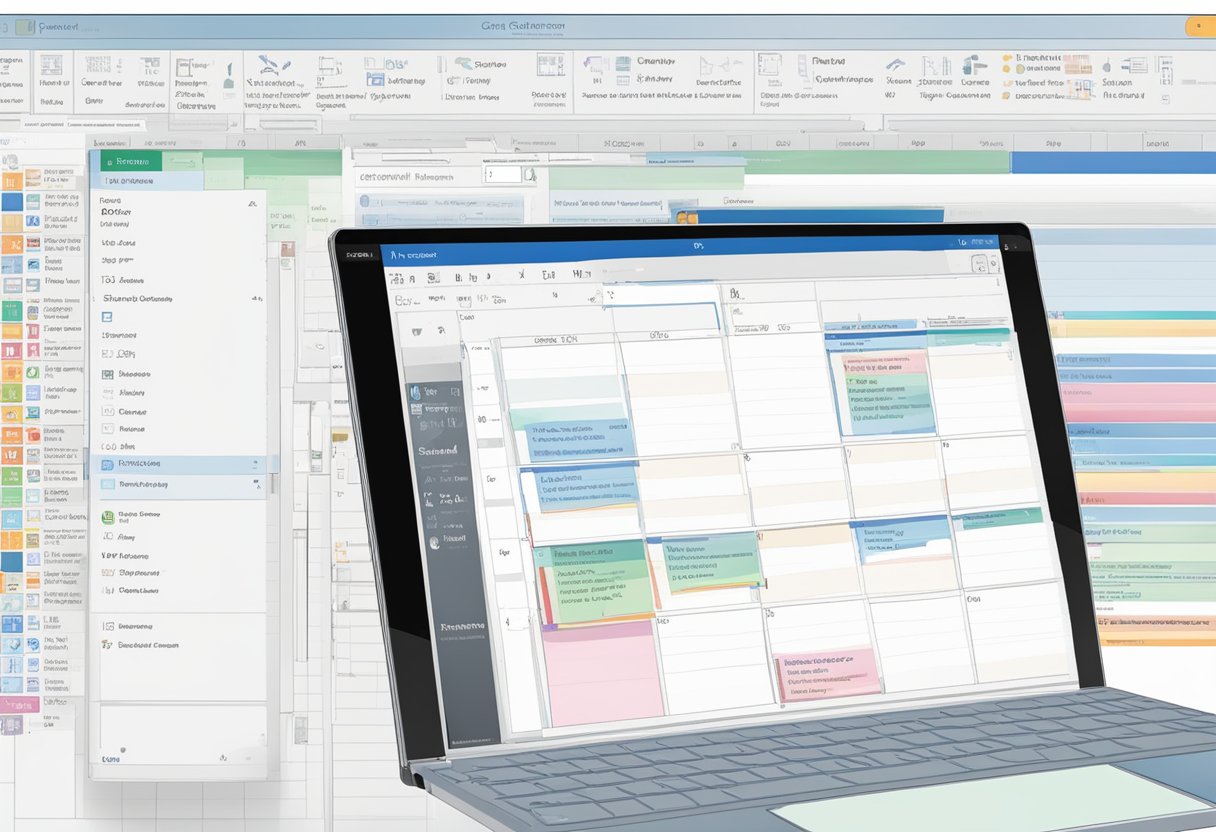The width and height of the screenshot is (1216, 832).
Task: Select the green highlighted tab in left panel
Action: (x=125, y=161)
